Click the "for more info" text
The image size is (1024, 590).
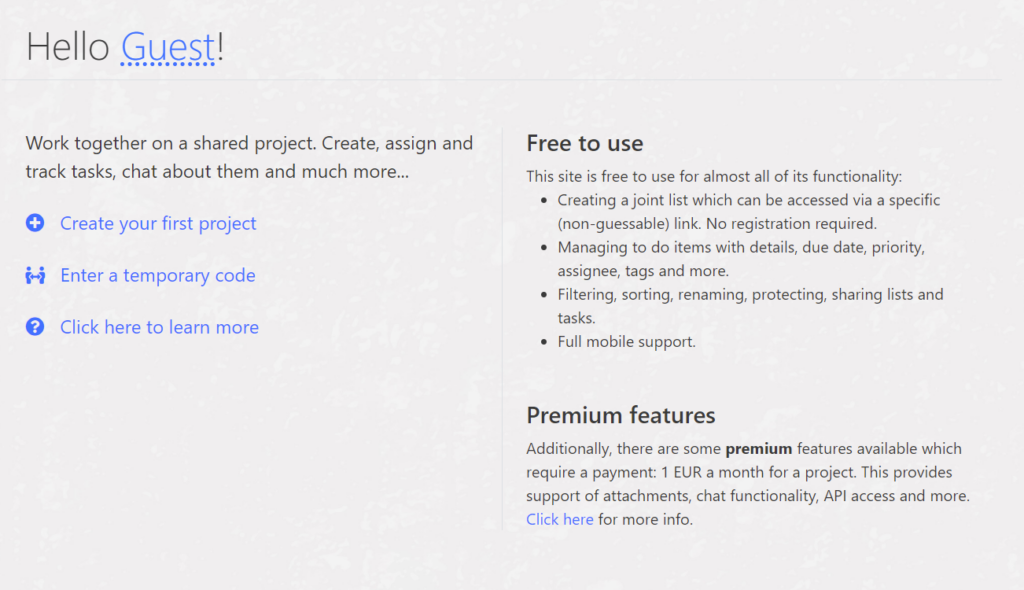pos(645,519)
